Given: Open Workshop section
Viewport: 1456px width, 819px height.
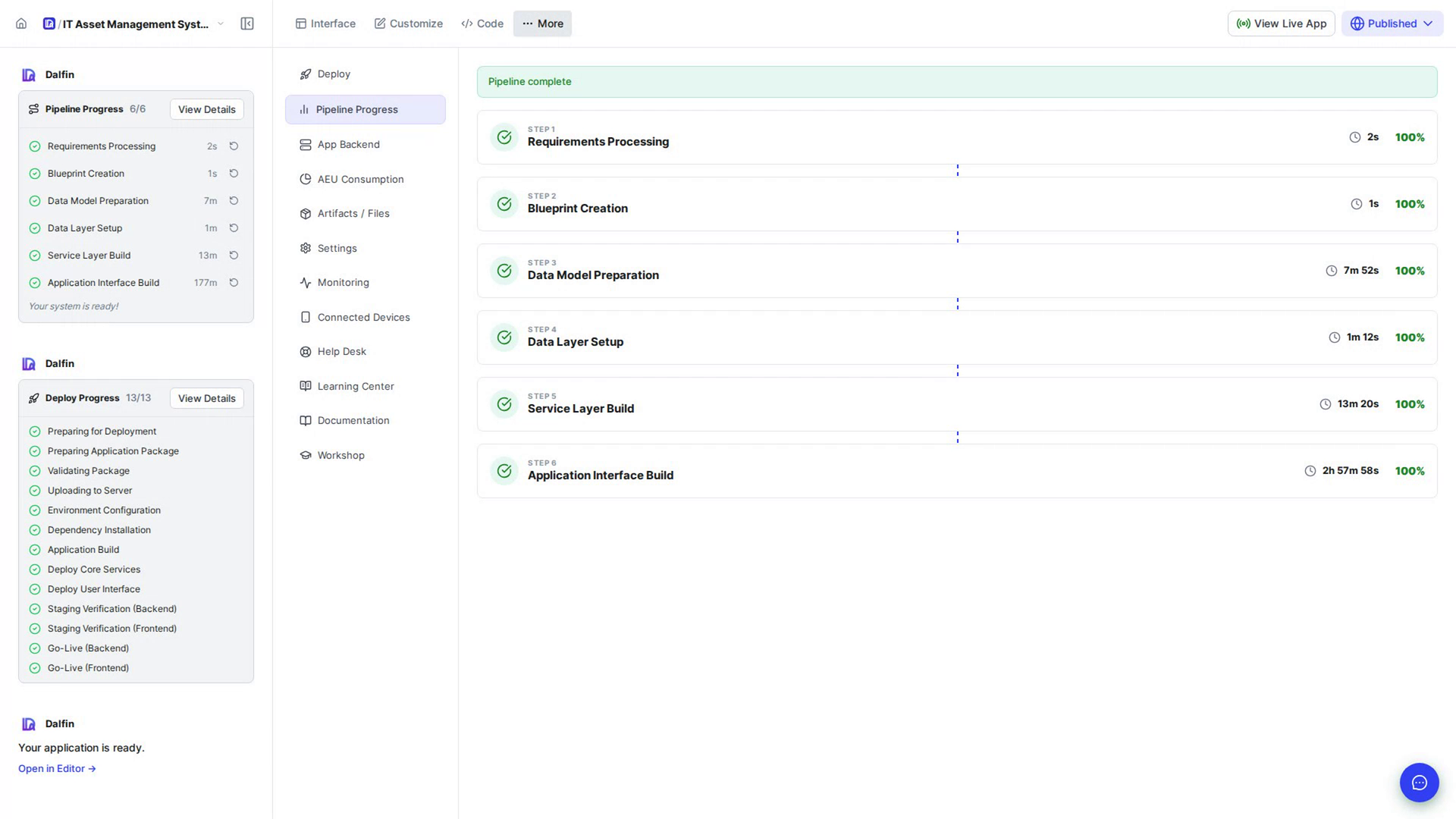Looking at the screenshot, I should (365, 456).
